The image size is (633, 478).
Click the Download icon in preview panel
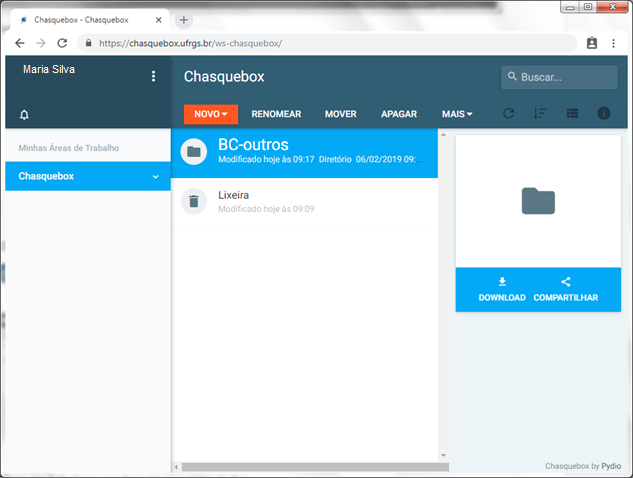coord(502,281)
